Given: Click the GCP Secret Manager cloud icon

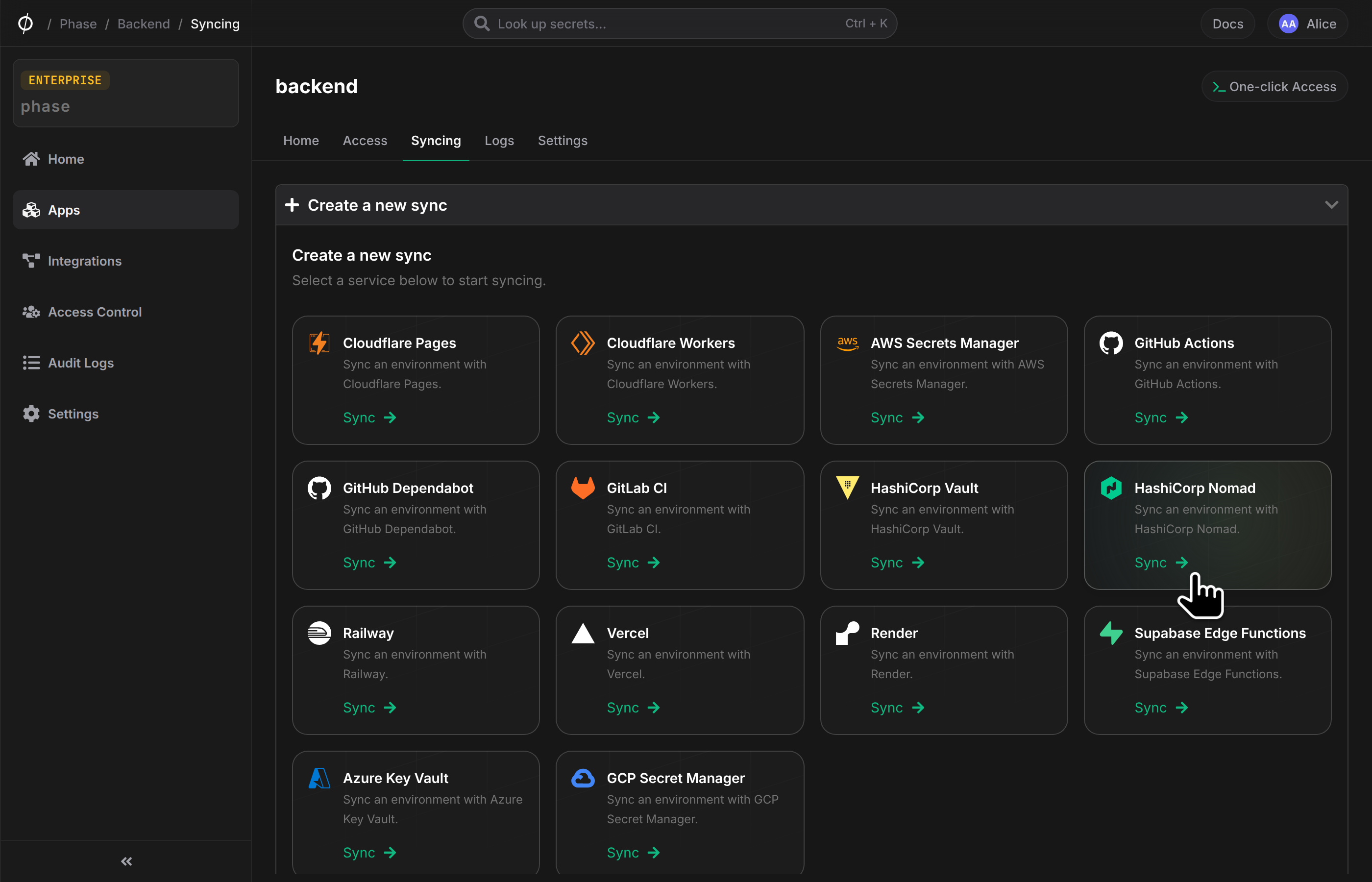Looking at the screenshot, I should click(x=583, y=778).
